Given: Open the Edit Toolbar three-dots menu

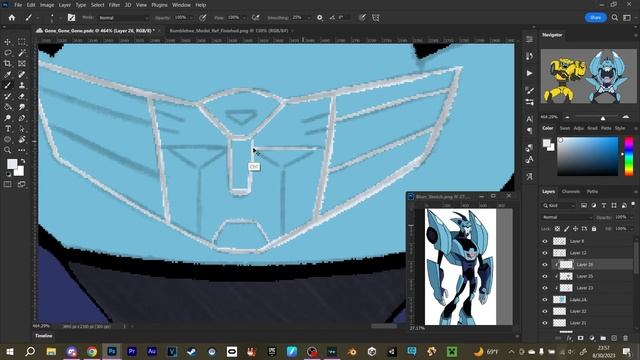Looking at the screenshot, I should pos(22,150).
